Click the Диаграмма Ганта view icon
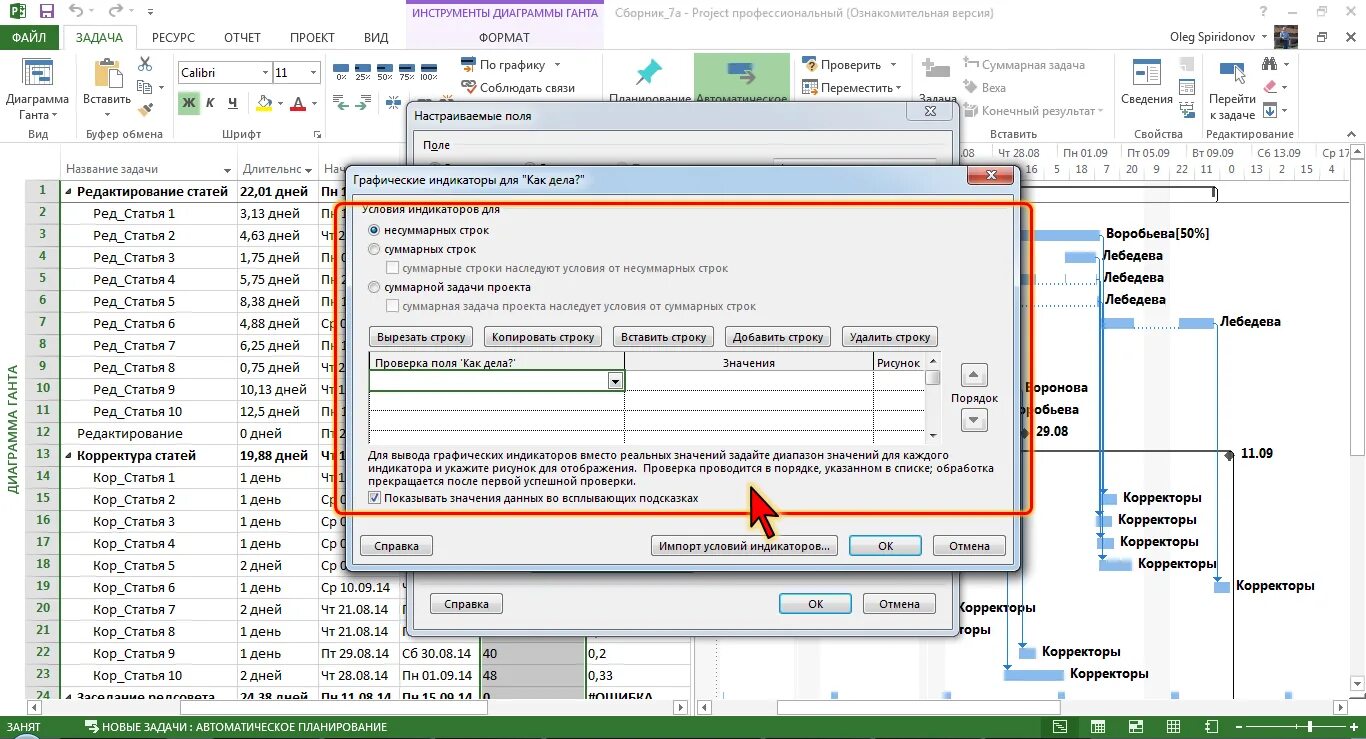This screenshot has width=1366, height=739. (x=37, y=73)
